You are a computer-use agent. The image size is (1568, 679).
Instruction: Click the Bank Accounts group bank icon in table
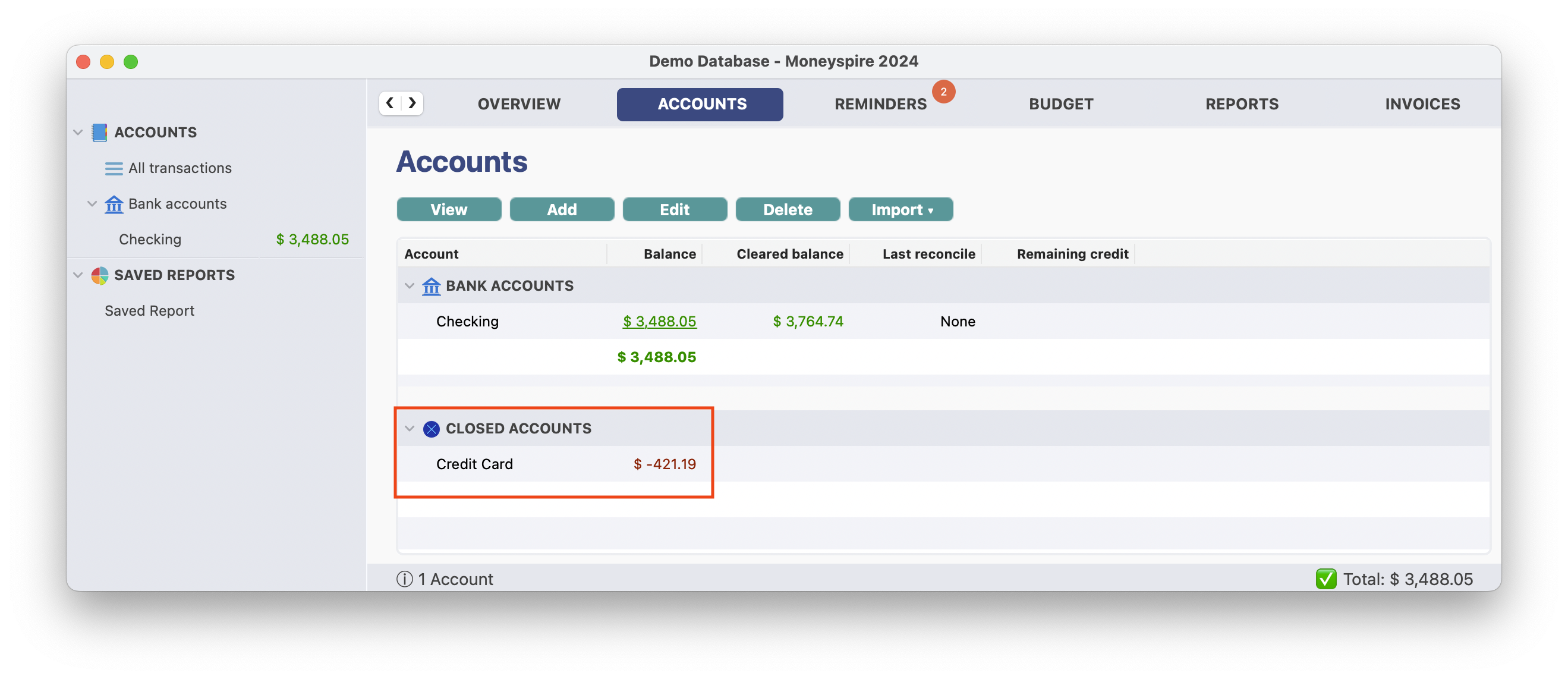[431, 285]
